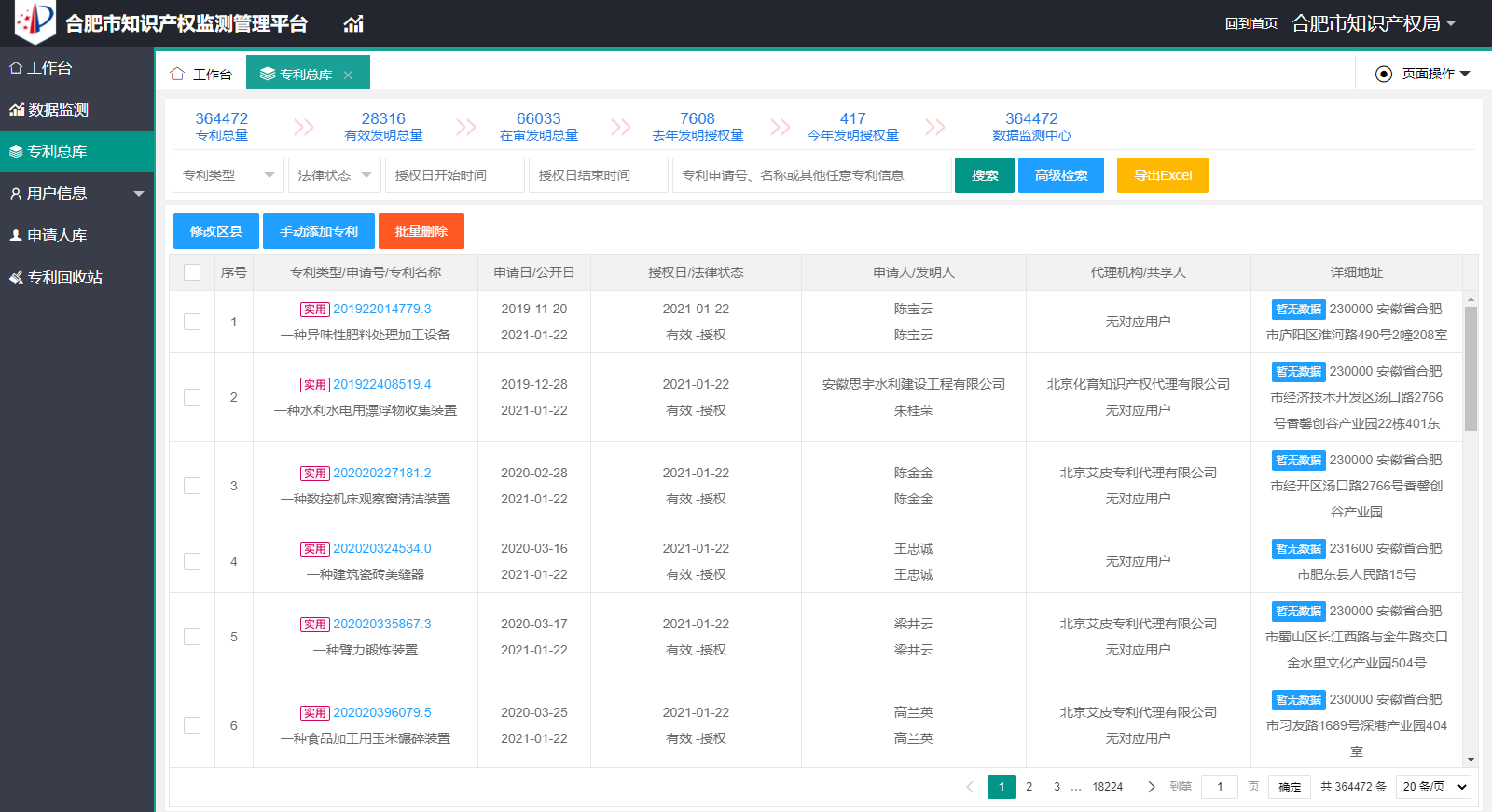1492x812 pixels.
Task: Click the 导出Excel button
Action: tap(1162, 175)
